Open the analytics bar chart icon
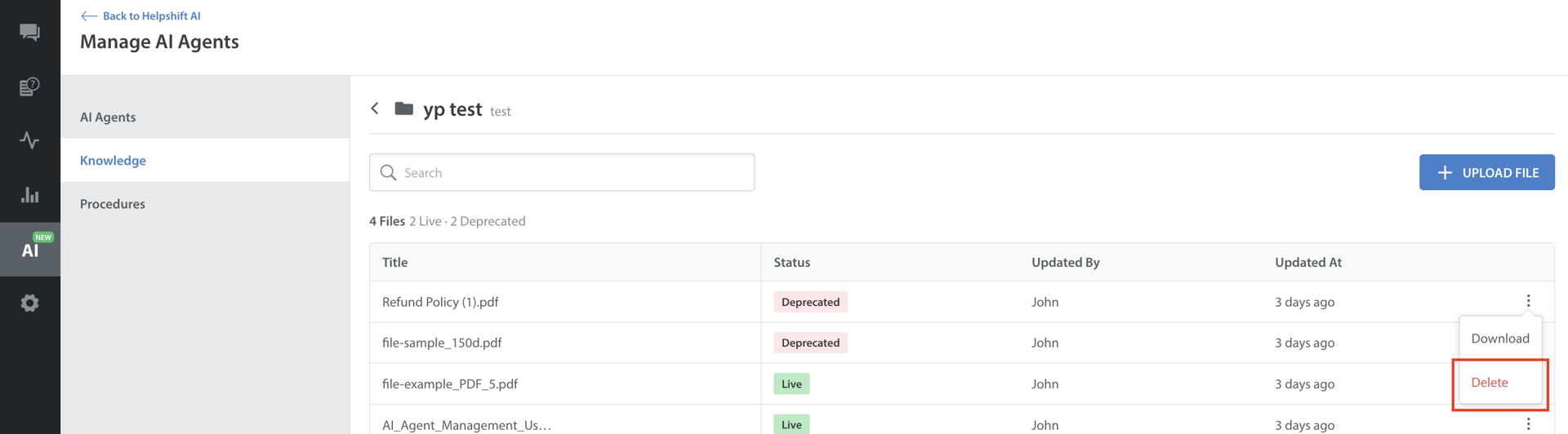Image resolution: width=1568 pixels, height=434 pixels. (29, 195)
